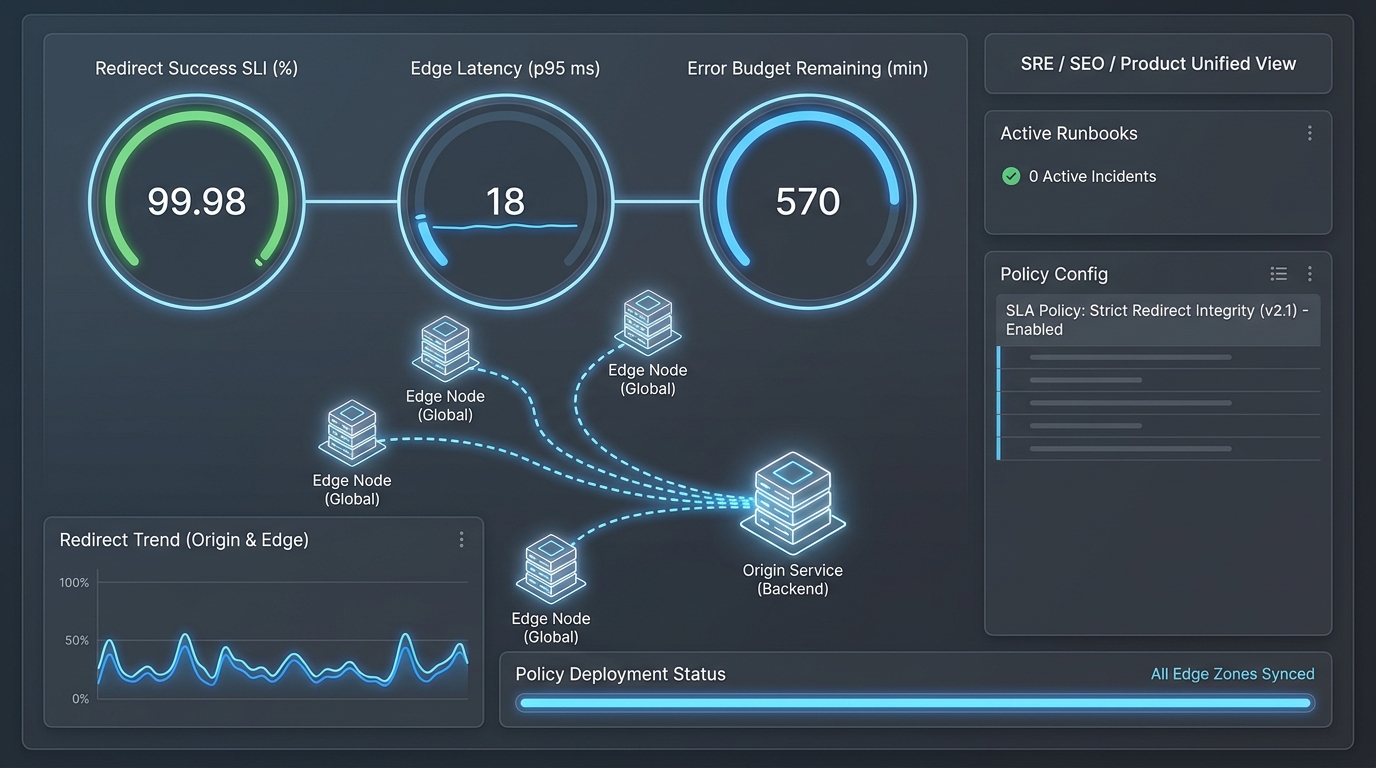1376x768 pixels.
Task: Click the Active Runbooks panel title
Action: click(1069, 133)
